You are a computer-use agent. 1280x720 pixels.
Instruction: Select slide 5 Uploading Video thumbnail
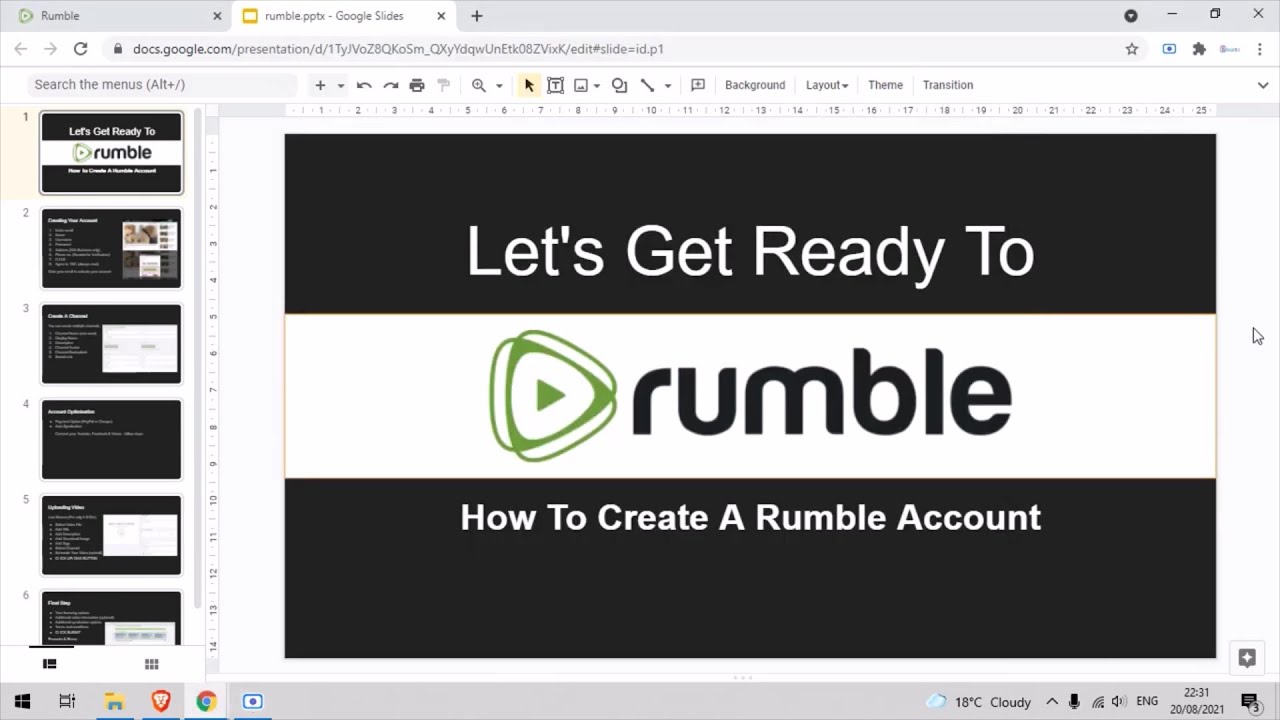coord(111,535)
